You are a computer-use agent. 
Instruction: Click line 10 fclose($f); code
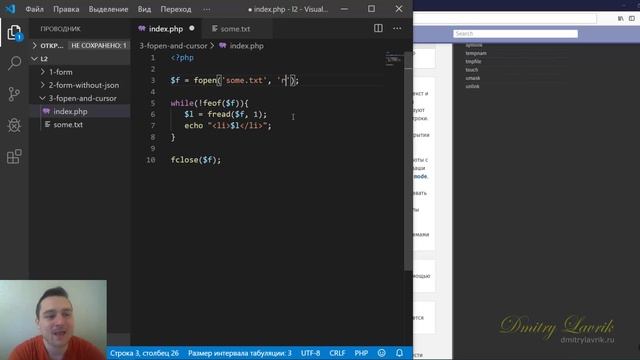click(x=196, y=160)
